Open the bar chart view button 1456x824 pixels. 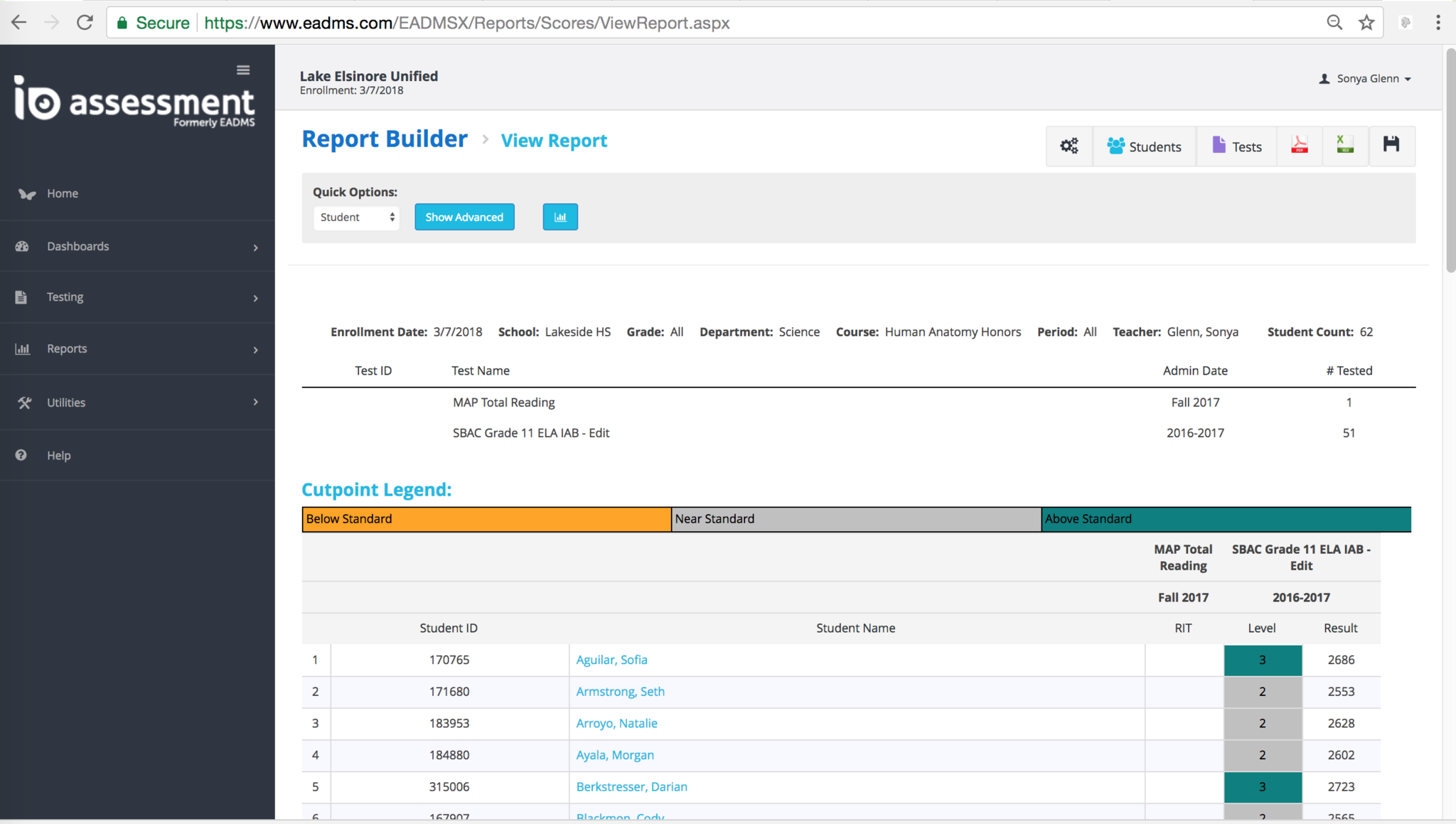560,217
